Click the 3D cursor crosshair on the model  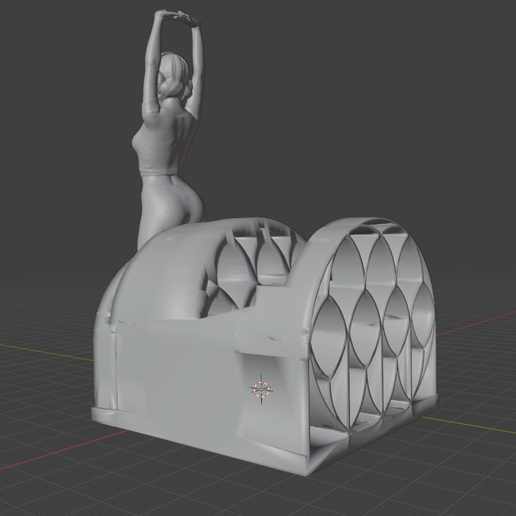click(x=261, y=389)
